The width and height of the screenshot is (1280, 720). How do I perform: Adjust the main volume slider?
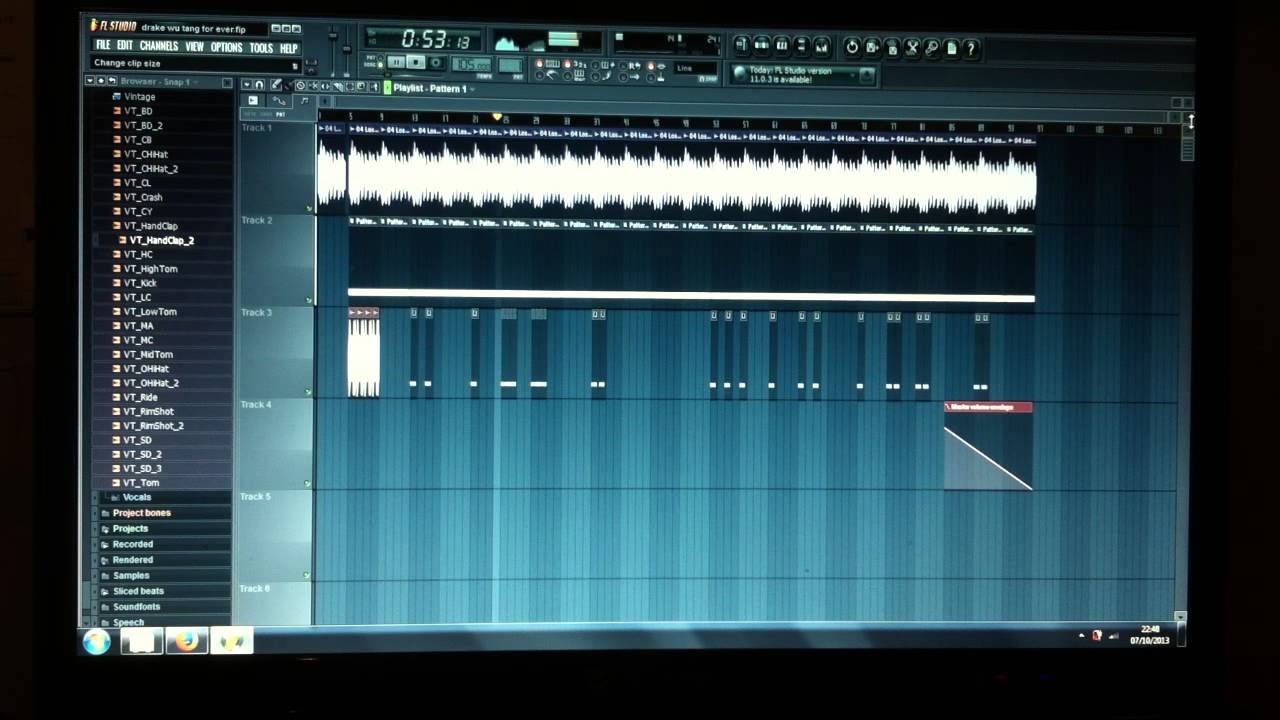(333, 37)
